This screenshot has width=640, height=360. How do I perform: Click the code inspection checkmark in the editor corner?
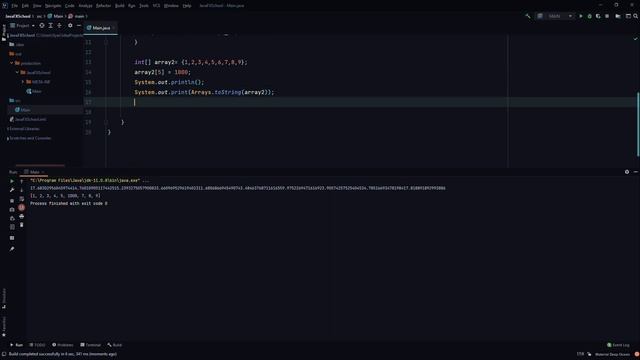click(636, 39)
